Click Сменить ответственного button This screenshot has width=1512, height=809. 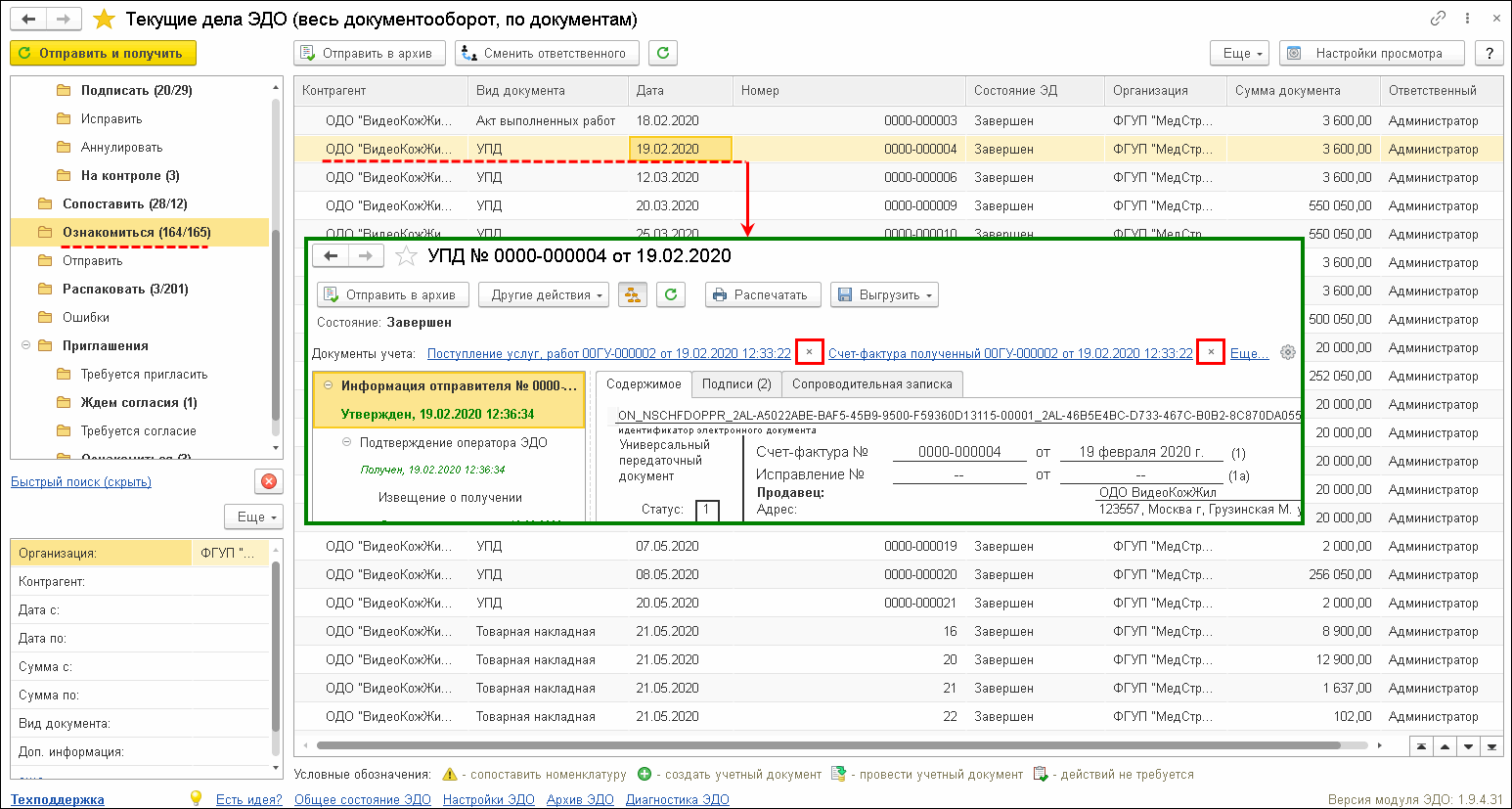pos(547,53)
